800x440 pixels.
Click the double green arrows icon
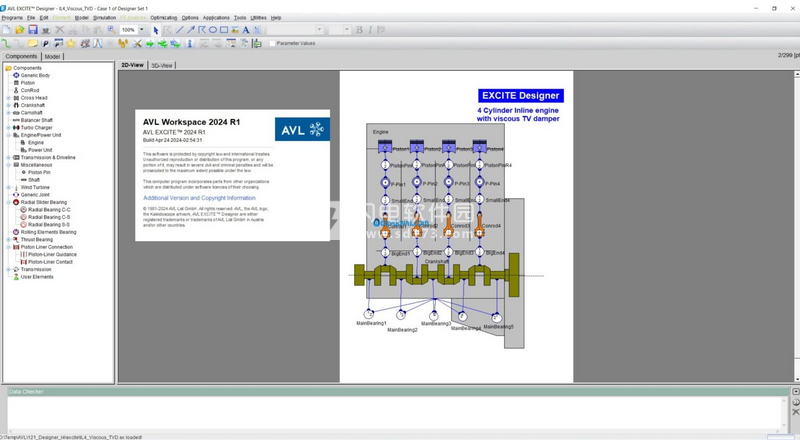162,43
